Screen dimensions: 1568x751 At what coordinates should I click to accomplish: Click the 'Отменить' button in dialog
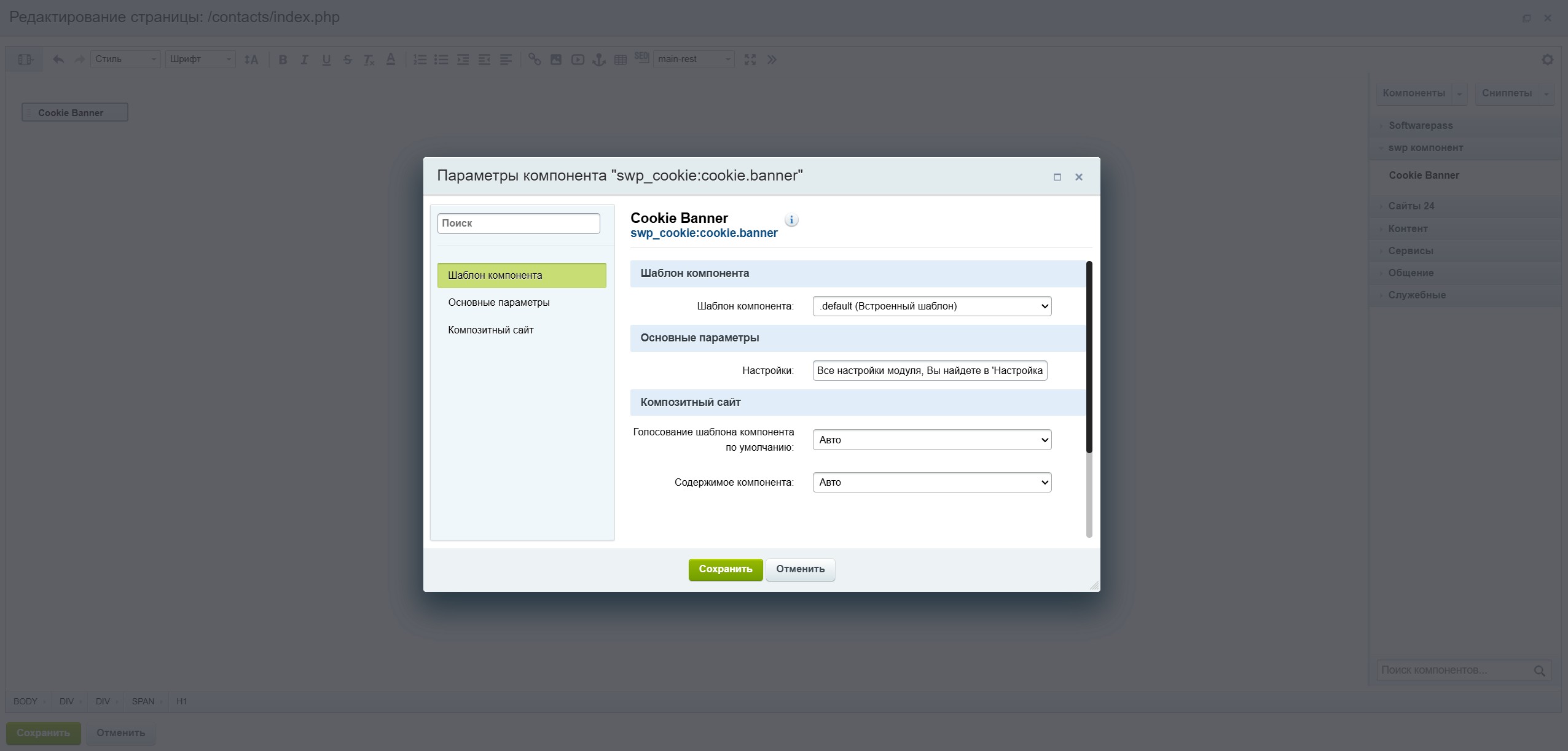coord(800,569)
